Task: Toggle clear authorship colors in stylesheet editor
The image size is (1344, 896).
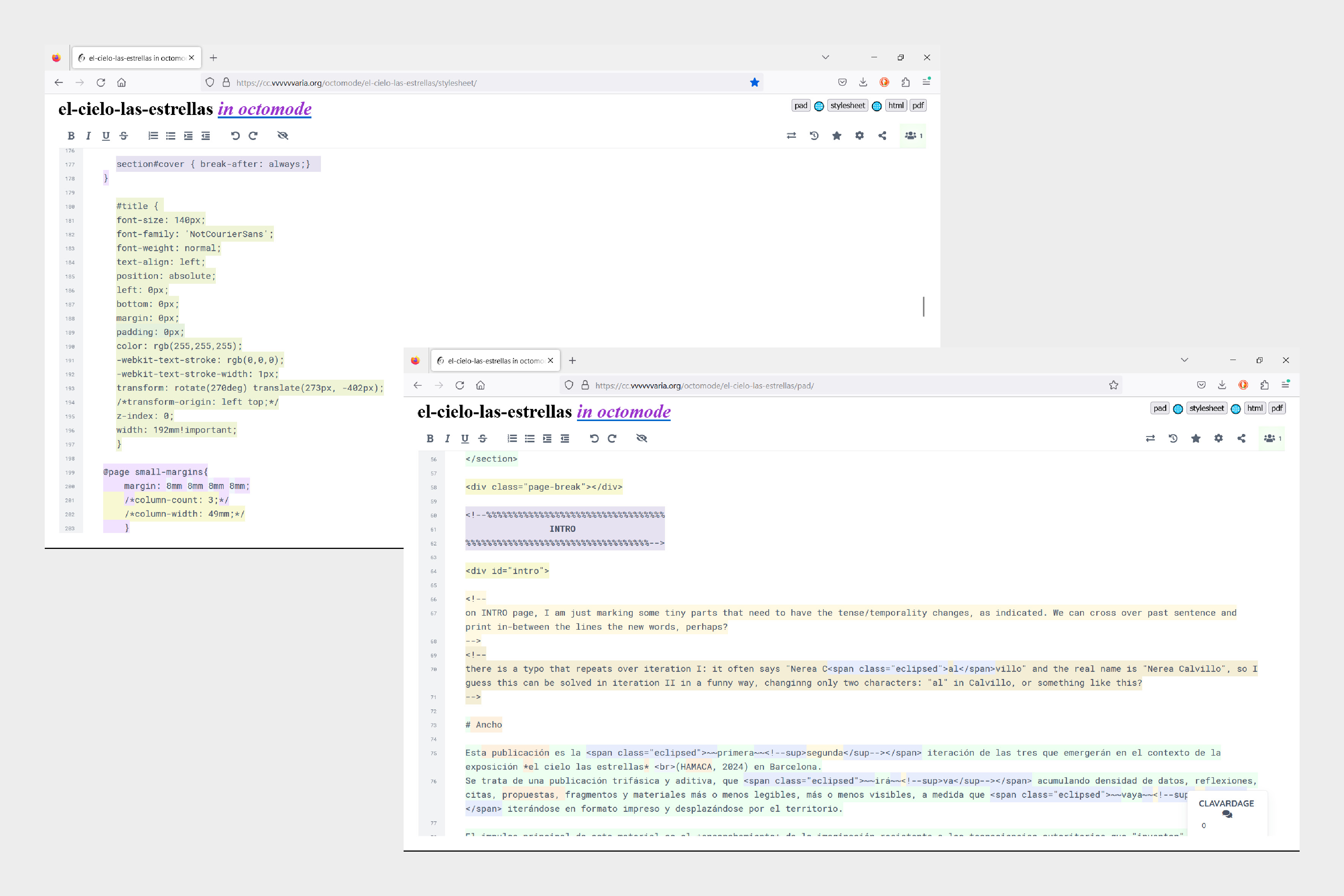Action: pos(283,135)
